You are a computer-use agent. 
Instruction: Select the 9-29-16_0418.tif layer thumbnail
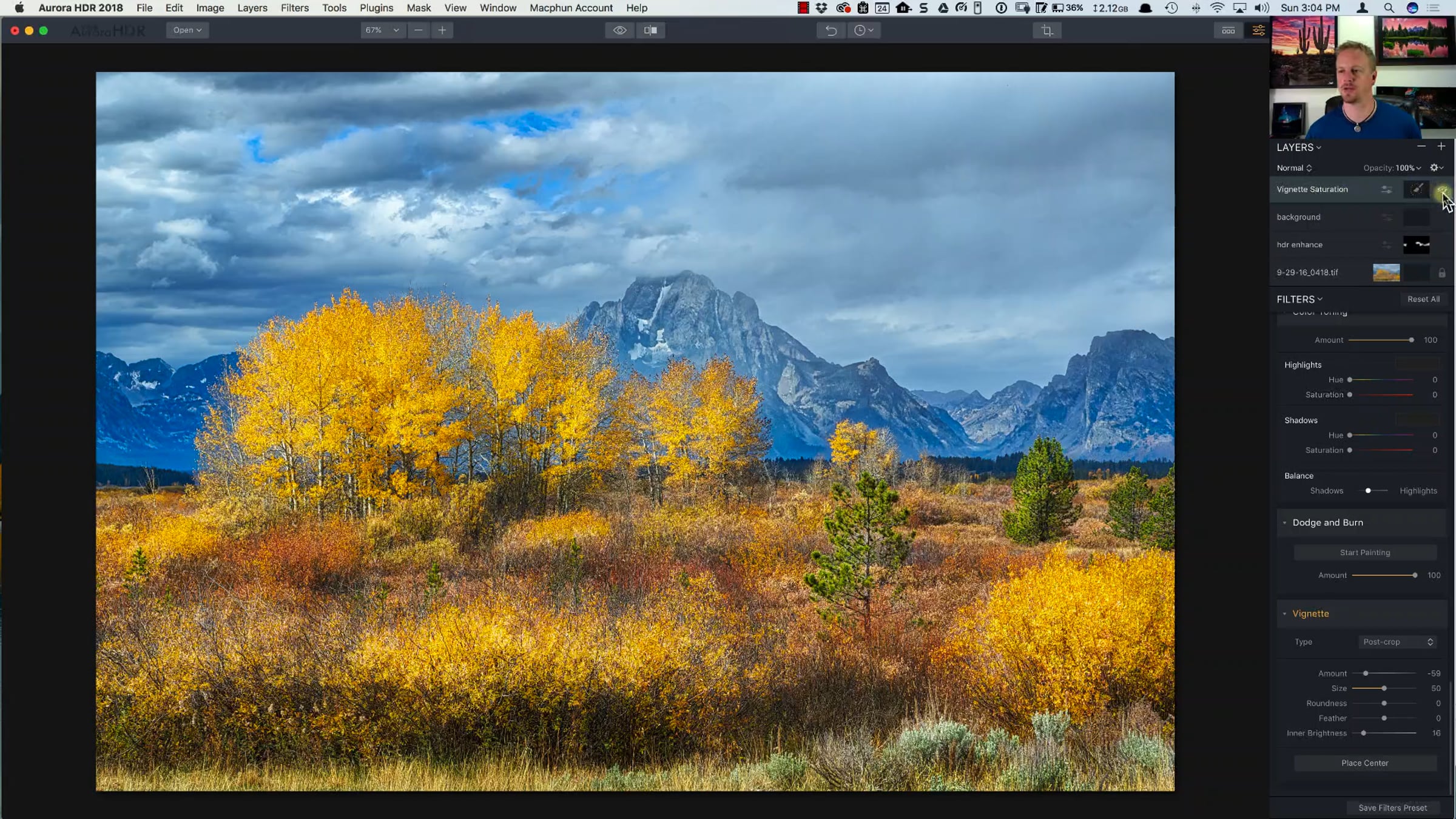[1386, 273]
